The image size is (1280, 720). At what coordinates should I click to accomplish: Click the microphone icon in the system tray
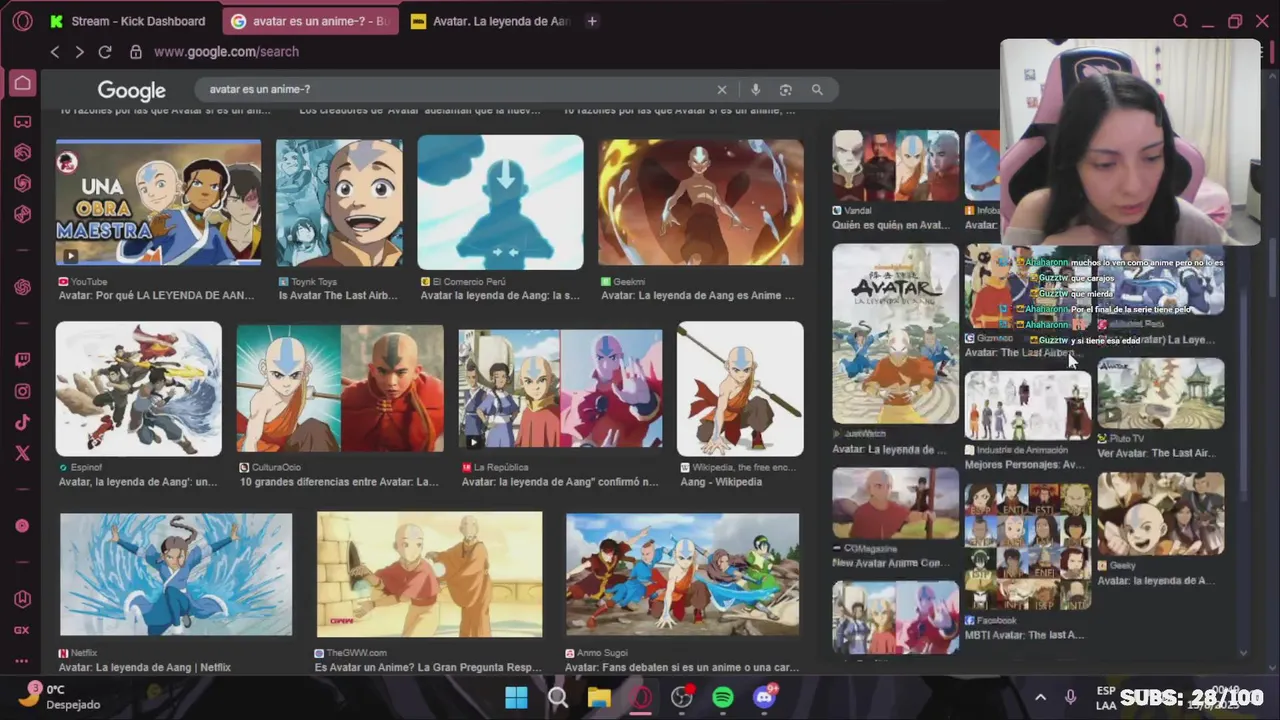[x=1070, y=697]
